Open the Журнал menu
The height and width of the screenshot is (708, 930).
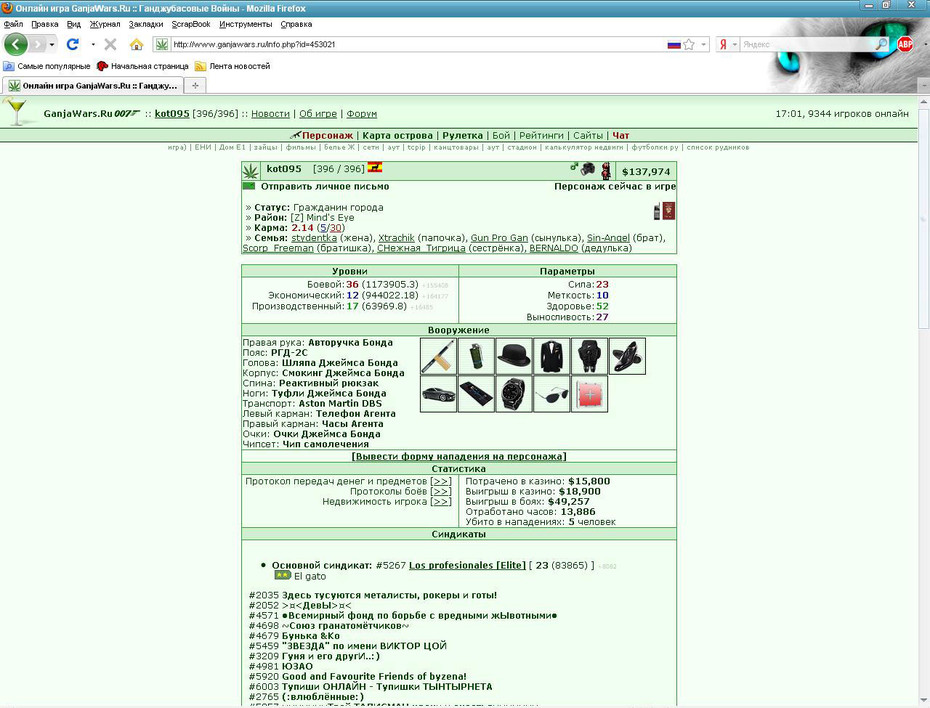(105, 24)
